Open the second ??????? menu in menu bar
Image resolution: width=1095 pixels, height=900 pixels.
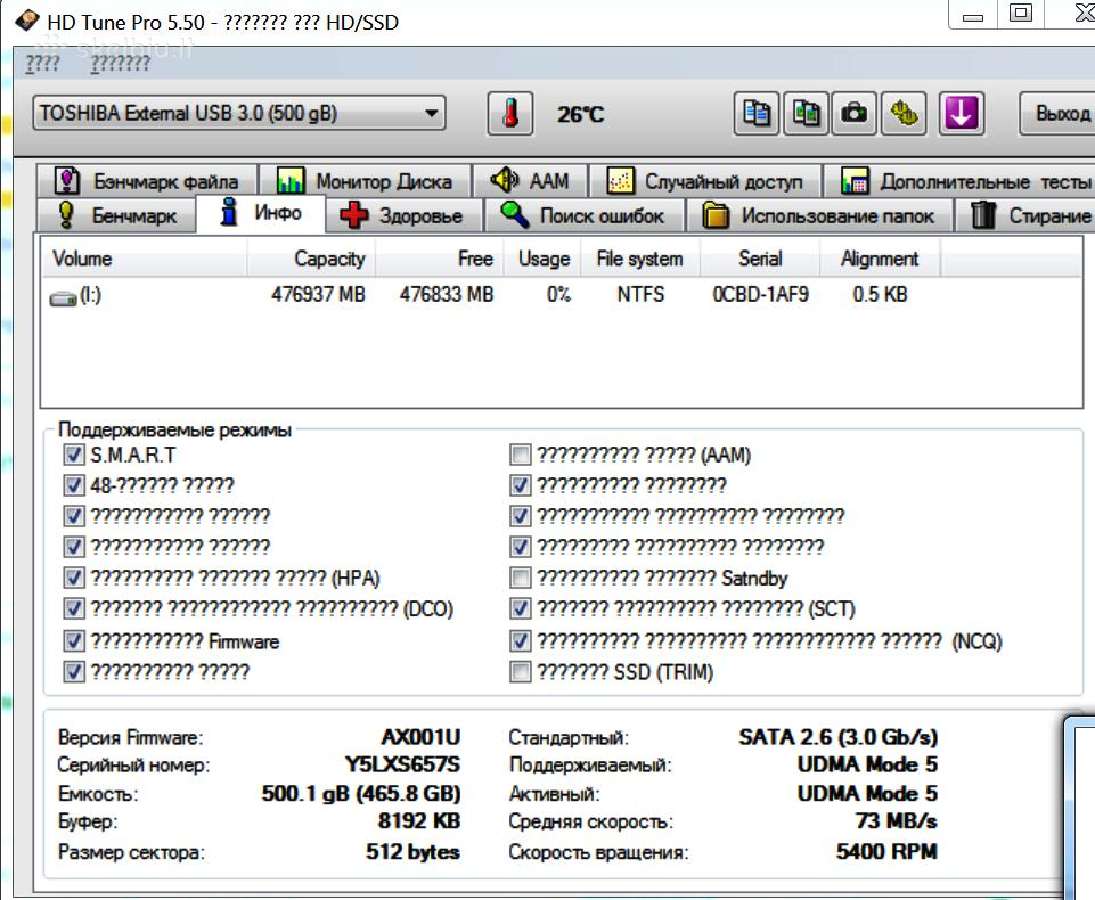pos(120,64)
